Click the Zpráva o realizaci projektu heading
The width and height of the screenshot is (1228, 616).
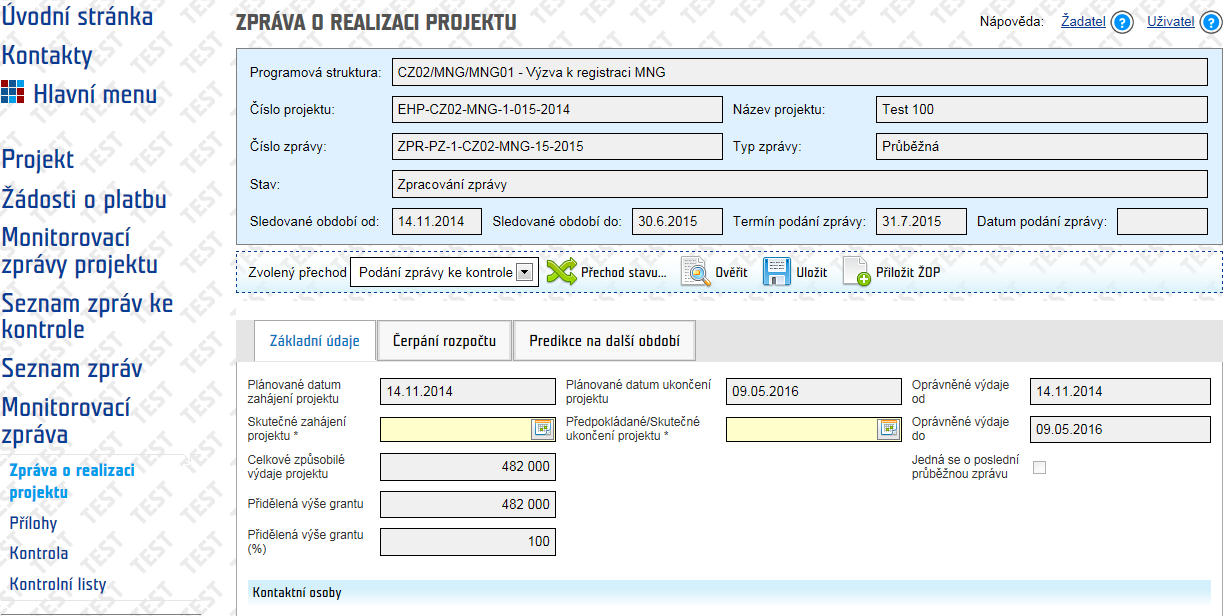(375, 22)
